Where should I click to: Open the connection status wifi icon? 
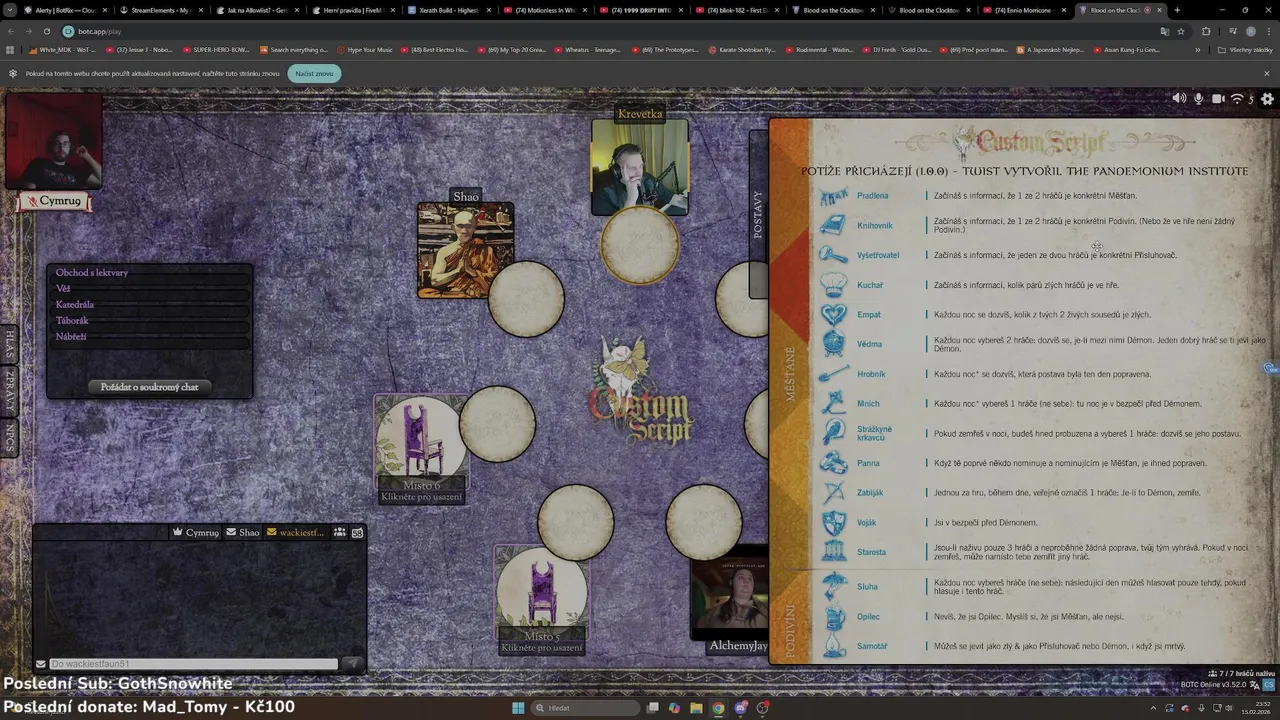(1237, 98)
